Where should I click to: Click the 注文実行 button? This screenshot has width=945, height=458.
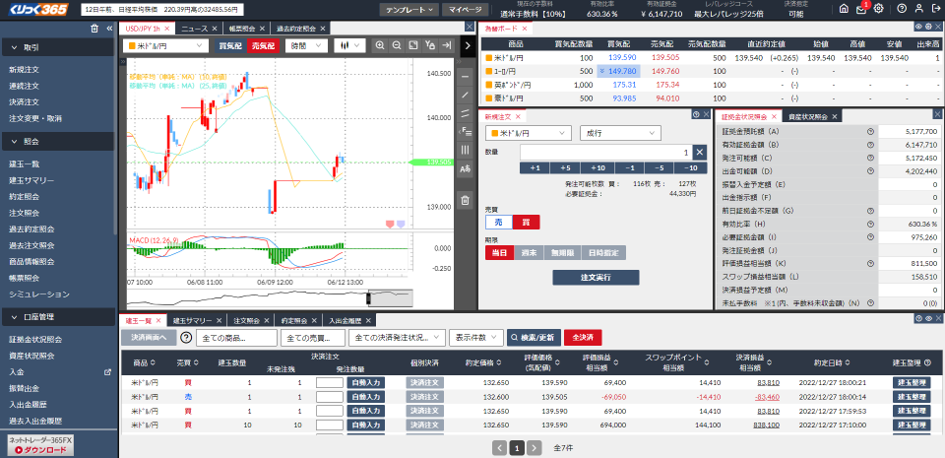(x=595, y=277)
